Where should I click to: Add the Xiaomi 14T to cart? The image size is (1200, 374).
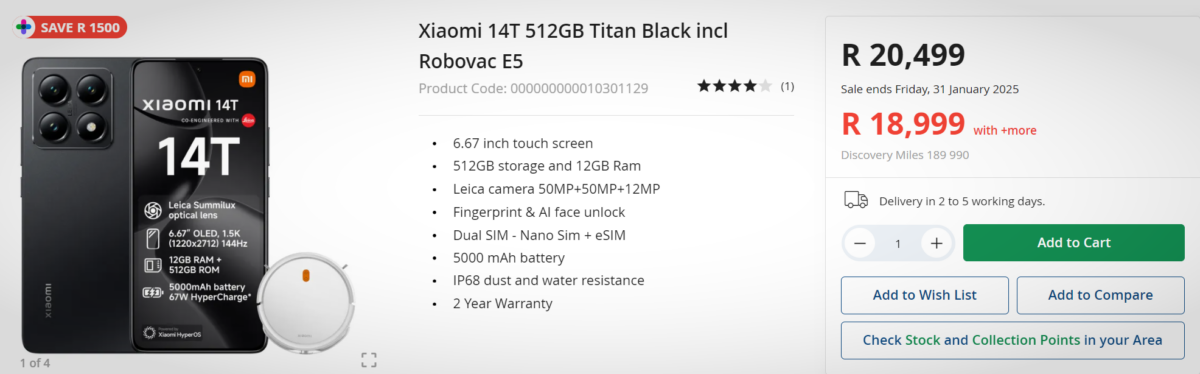[1073, 243]
